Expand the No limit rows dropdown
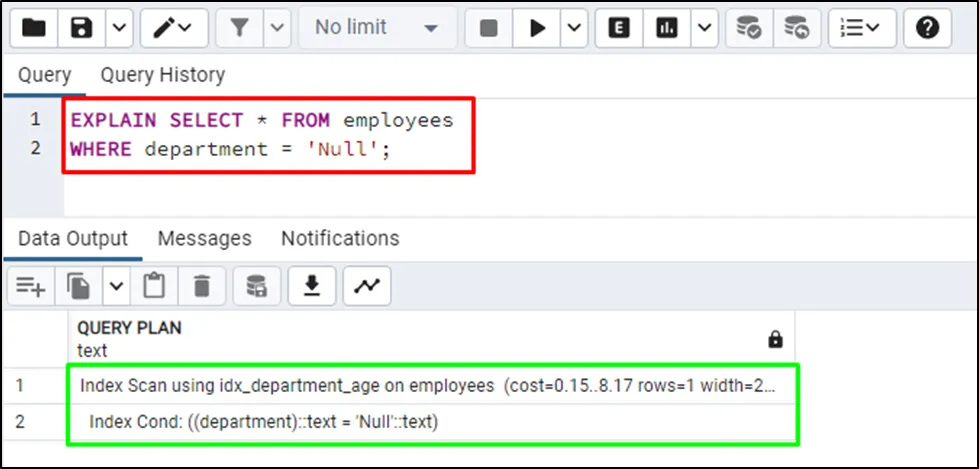Screen dimensions: 979x469 pos(375,28)
